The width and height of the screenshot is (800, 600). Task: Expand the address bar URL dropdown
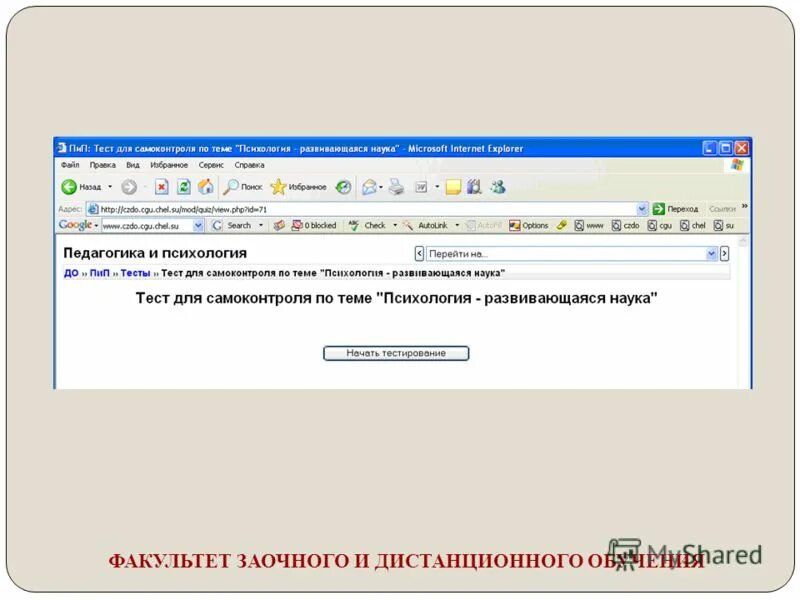coord(640,207)
